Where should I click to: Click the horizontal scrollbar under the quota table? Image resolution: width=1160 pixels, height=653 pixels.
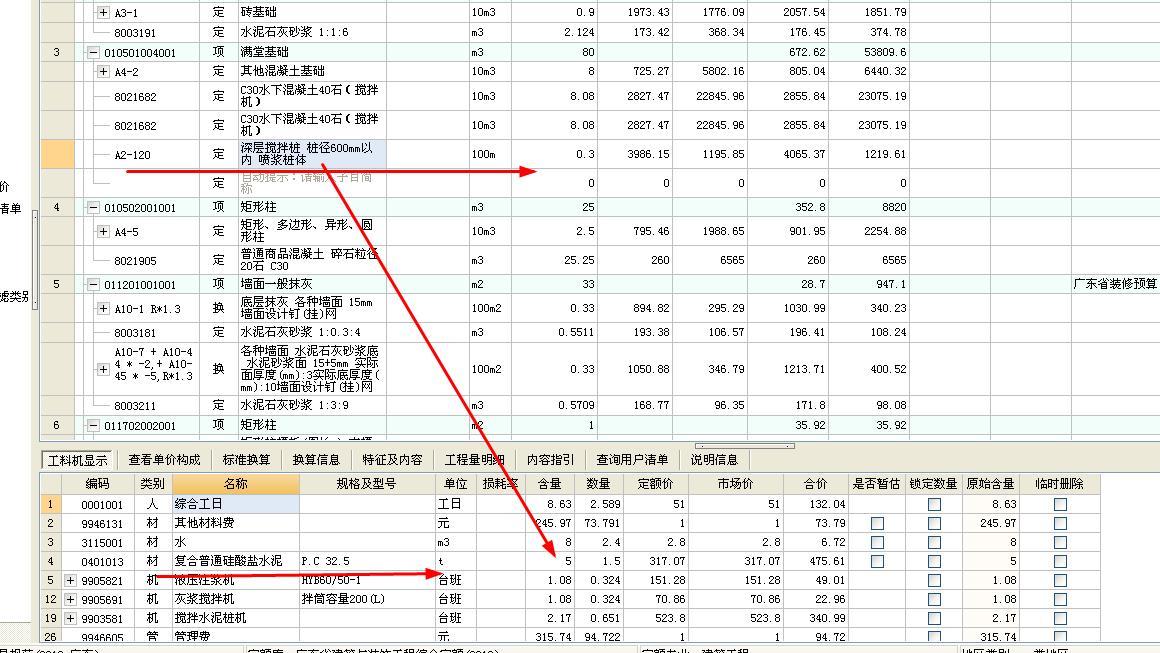pos(744,446)
